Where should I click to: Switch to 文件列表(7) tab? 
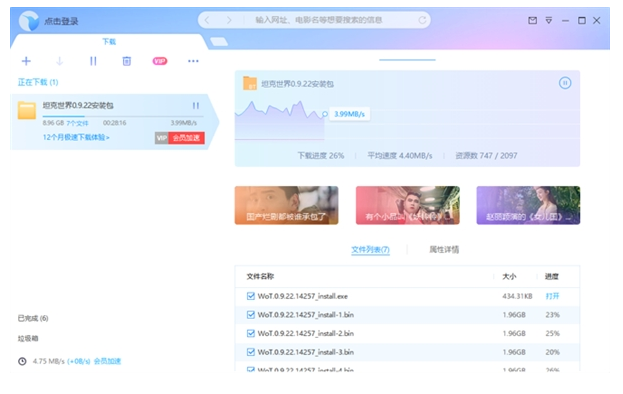pos(370,249)
